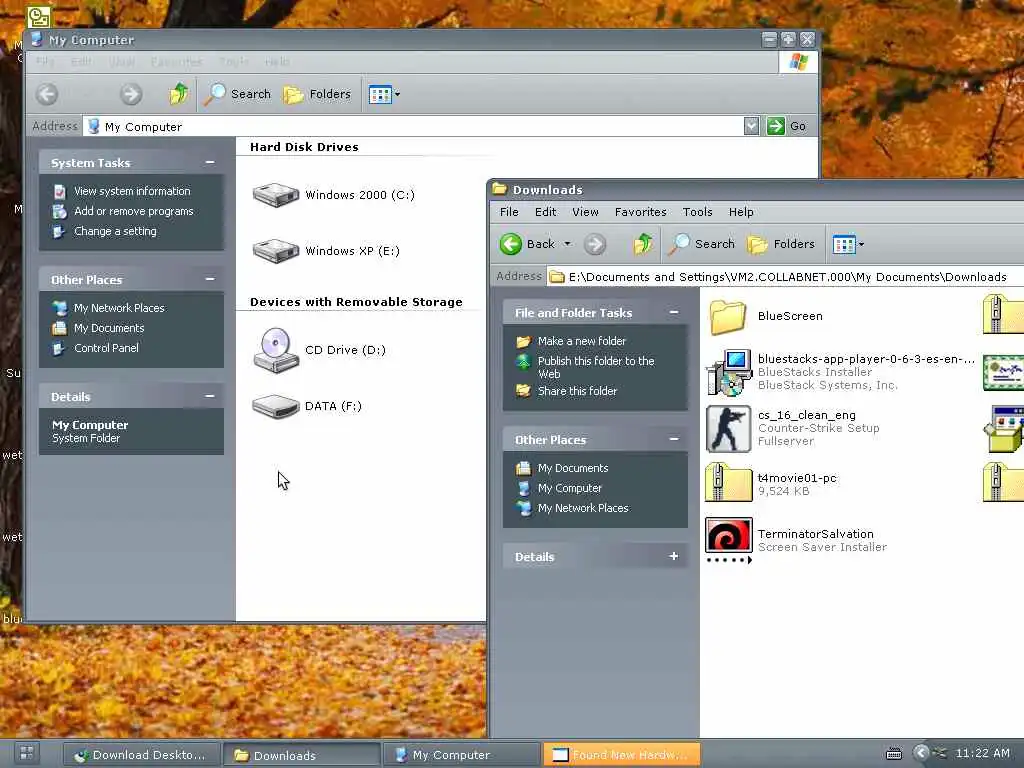Click Back arrow in My Computer toolbar

47,94
